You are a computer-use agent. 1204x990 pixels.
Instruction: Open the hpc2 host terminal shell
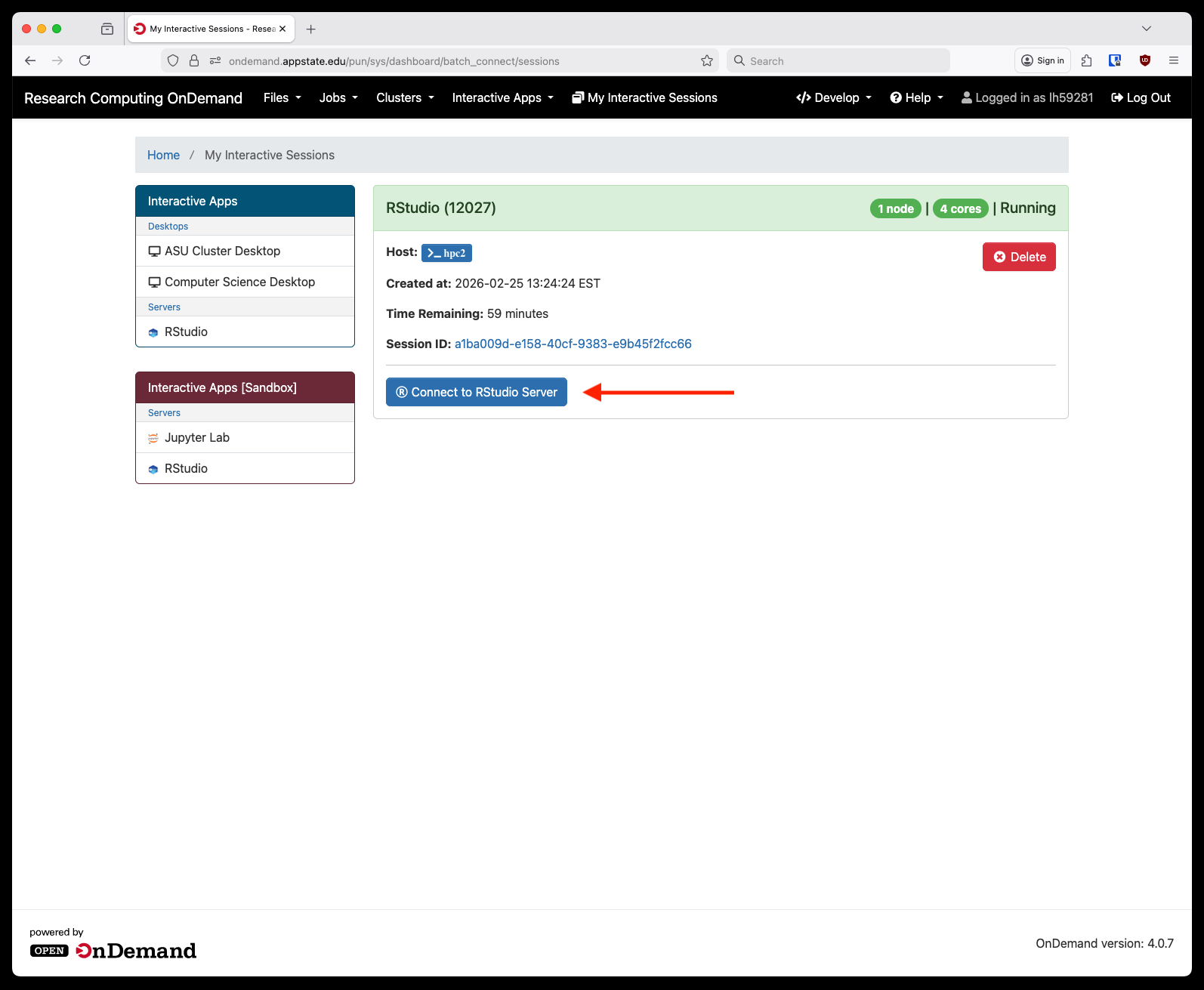[x=446, y=253]
